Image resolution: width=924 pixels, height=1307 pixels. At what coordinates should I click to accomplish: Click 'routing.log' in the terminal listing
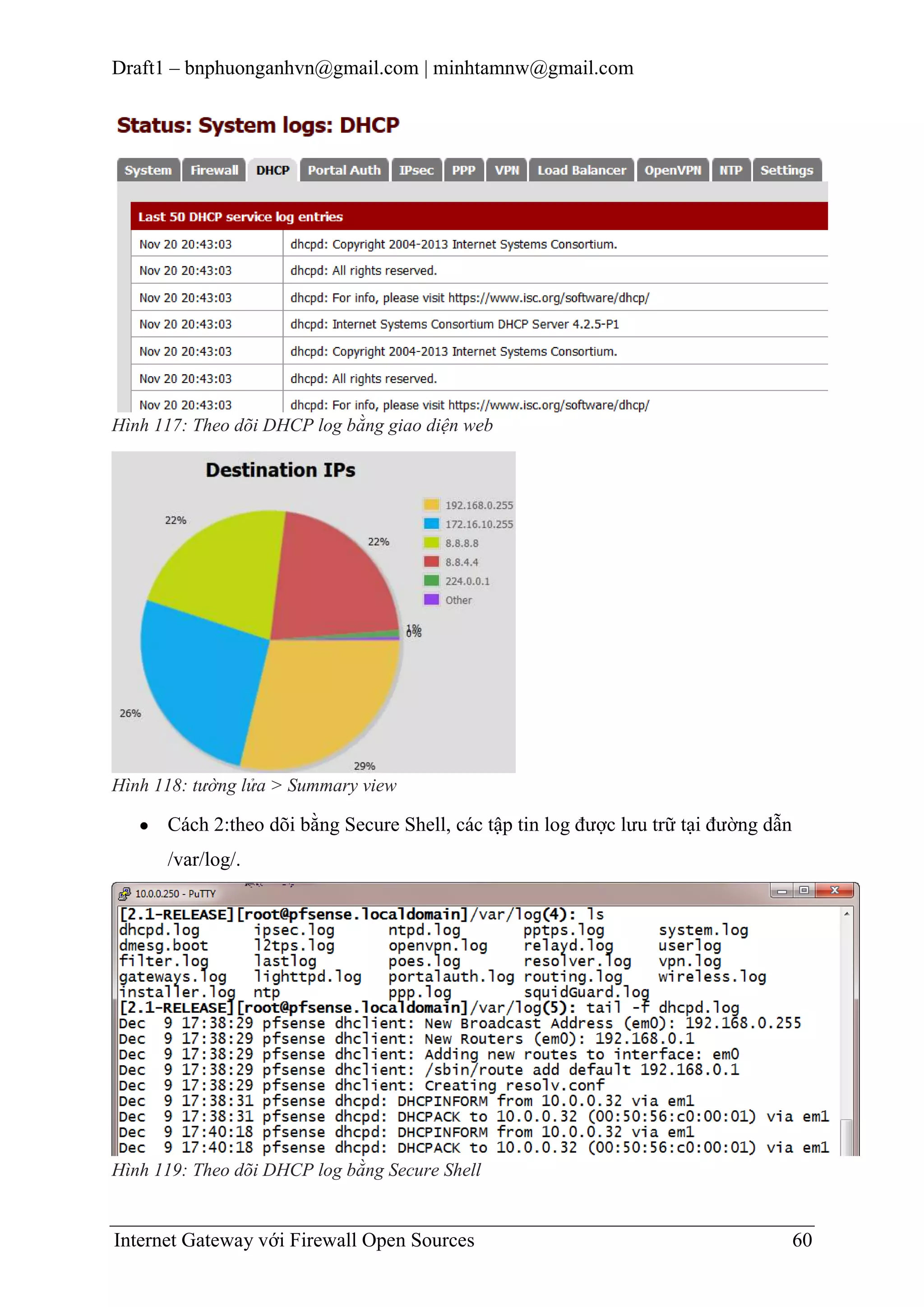573,977
